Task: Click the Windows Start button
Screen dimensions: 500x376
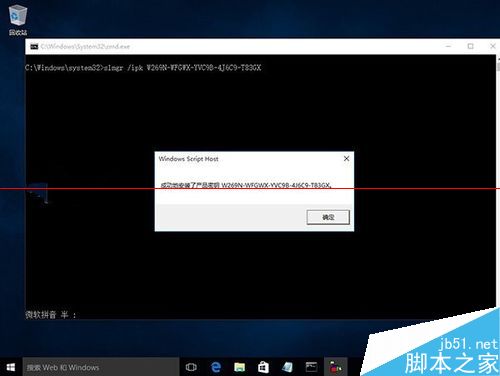Action: point(11,367)
